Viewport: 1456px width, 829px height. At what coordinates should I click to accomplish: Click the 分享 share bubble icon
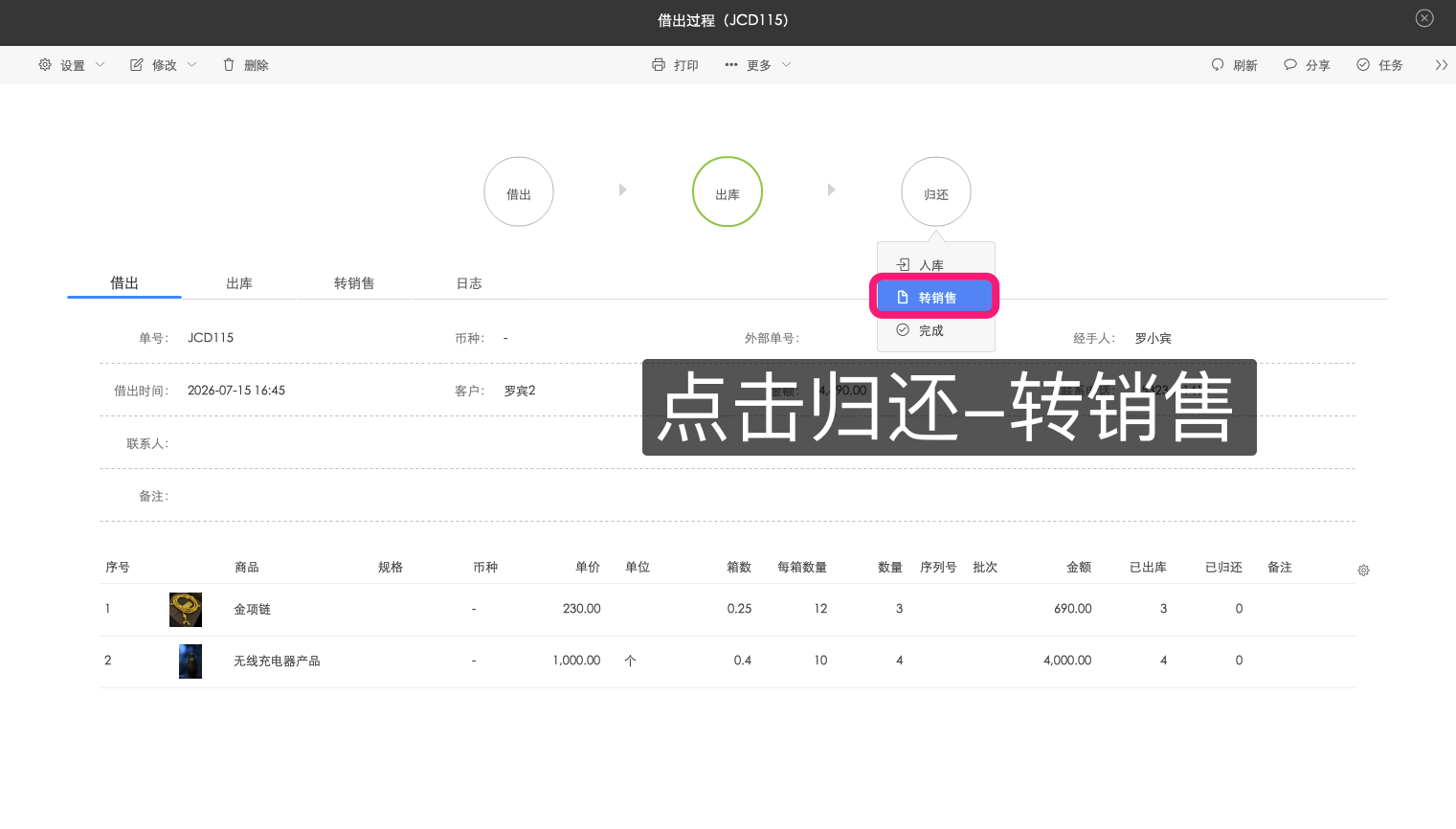point(1290,65)
